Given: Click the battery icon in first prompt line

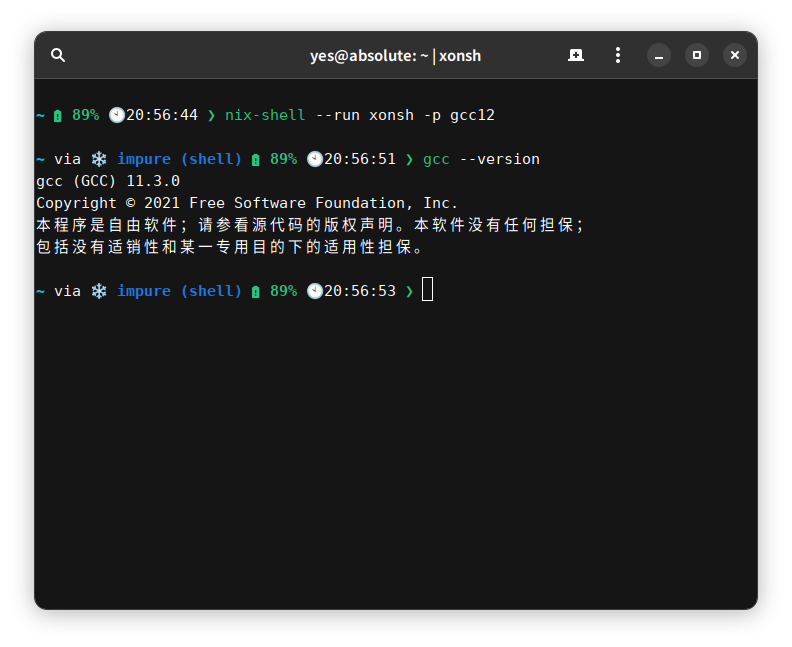Looking at the screenshot, I should point(58,116).
